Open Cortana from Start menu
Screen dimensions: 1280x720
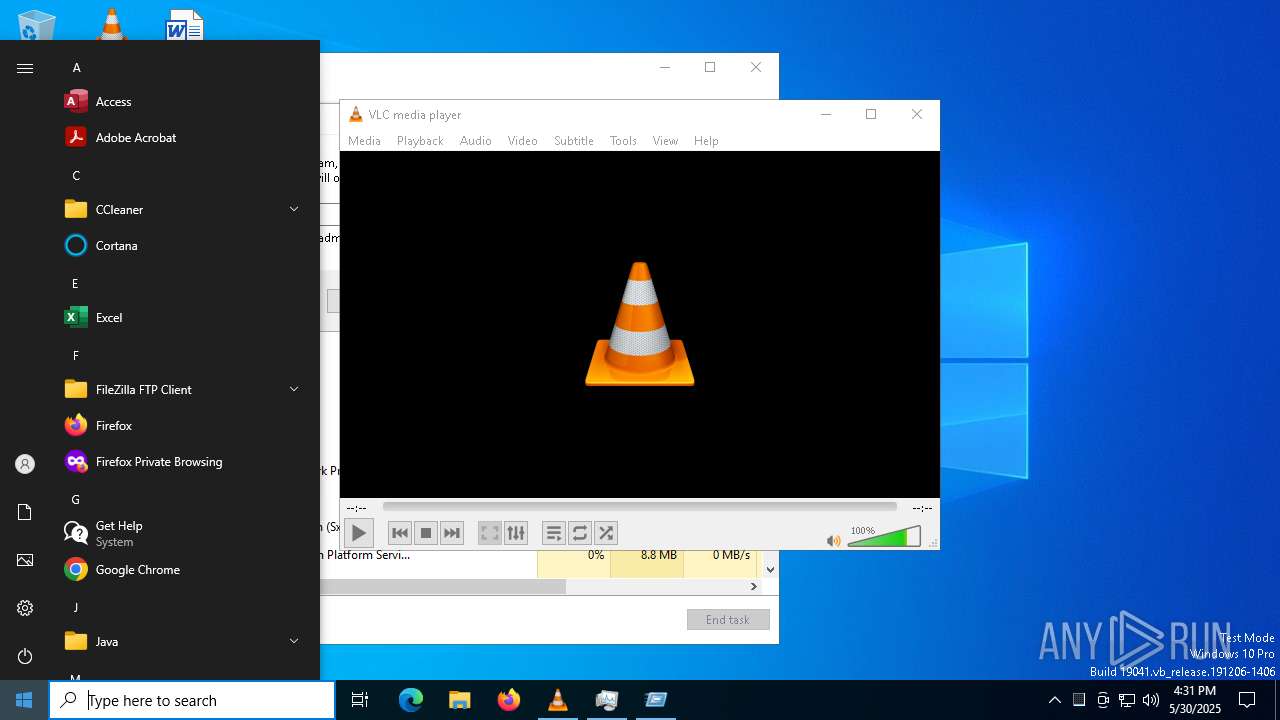[x=184, y=246]
